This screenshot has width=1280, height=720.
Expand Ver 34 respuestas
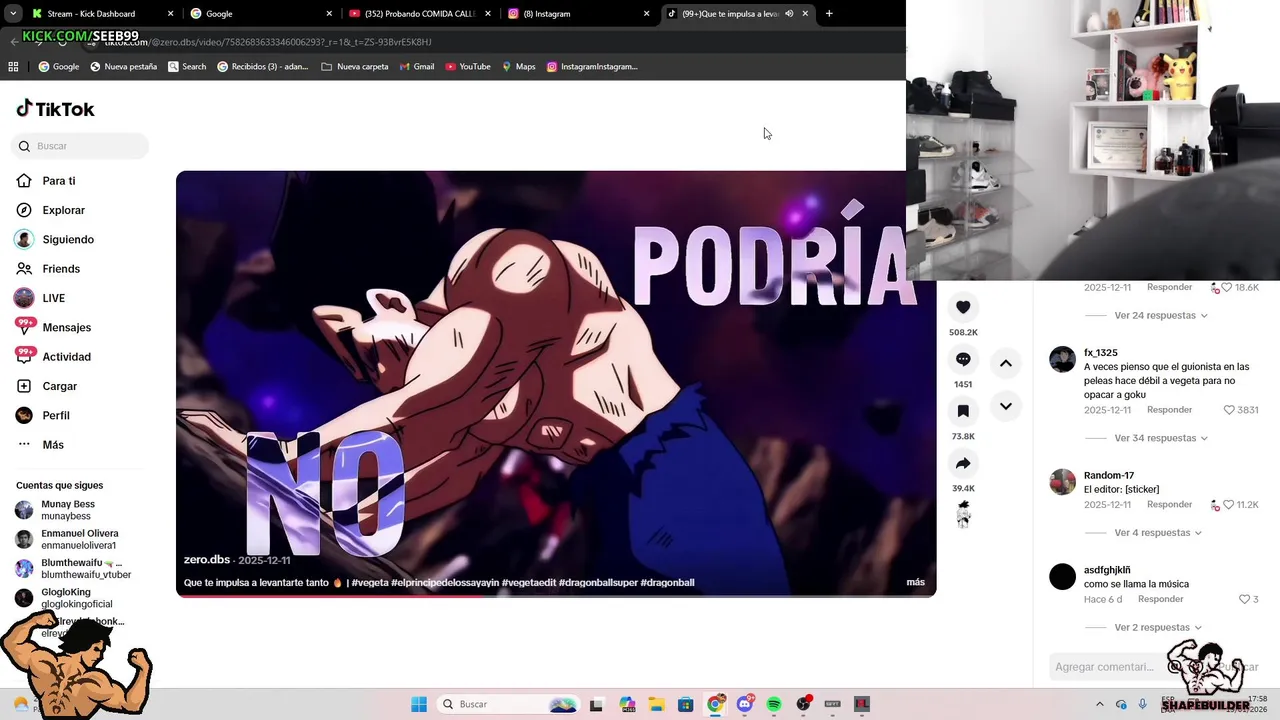tap(1161, 438)
